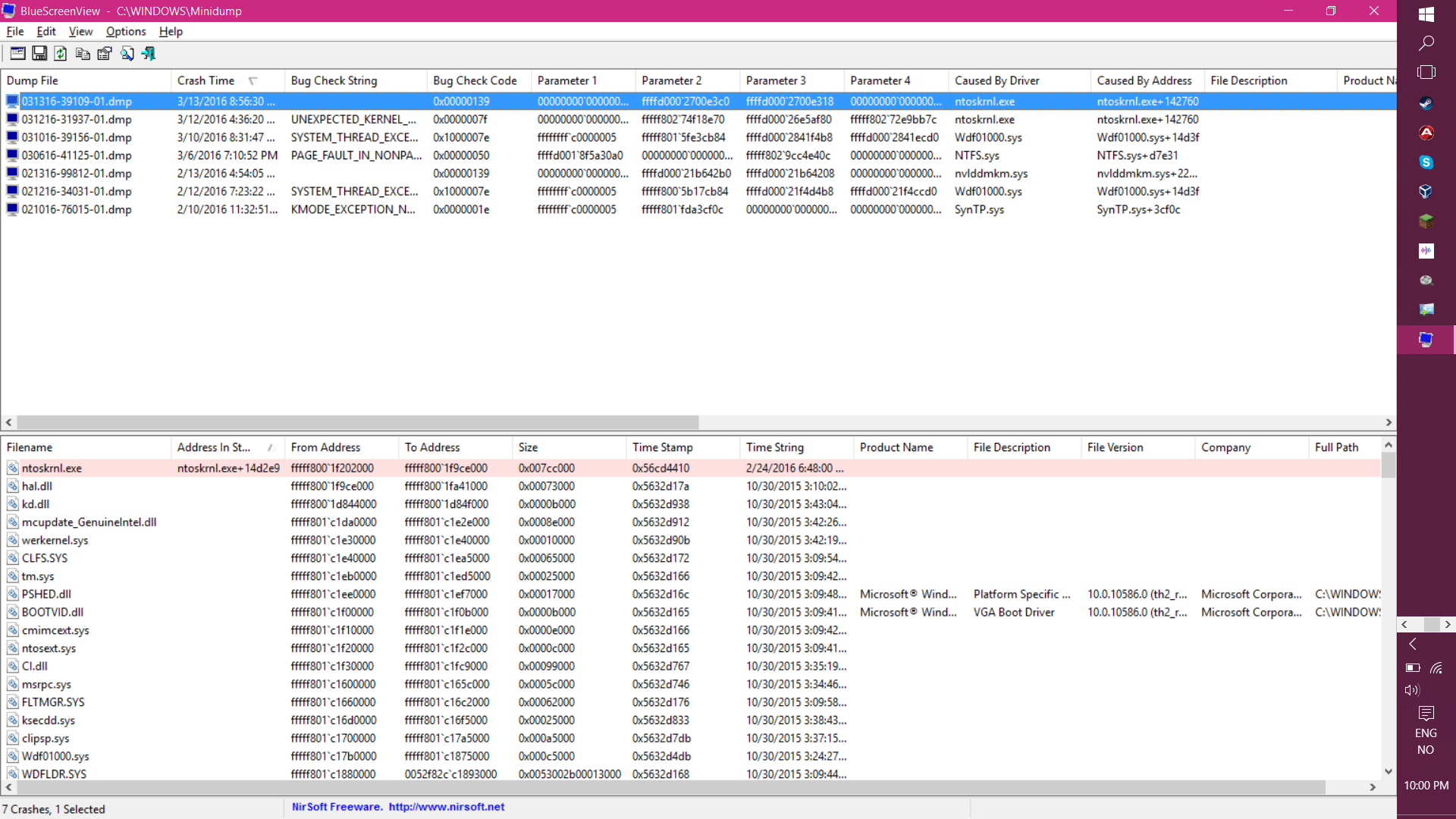Show hidden tray icons chevron

pos(1412,644)
